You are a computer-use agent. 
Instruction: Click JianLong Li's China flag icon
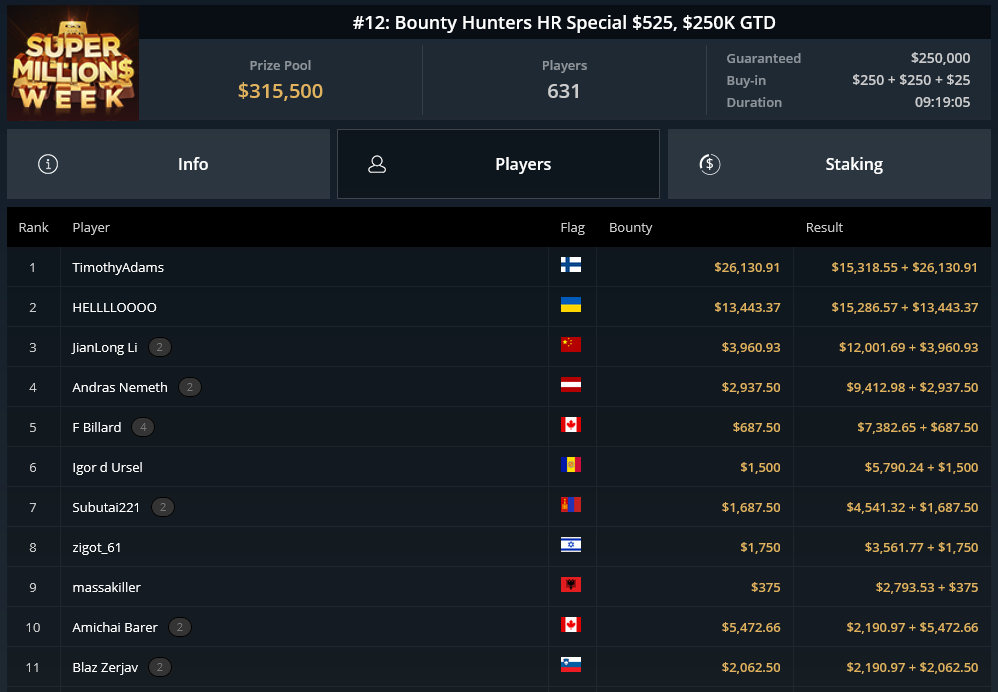571,344
